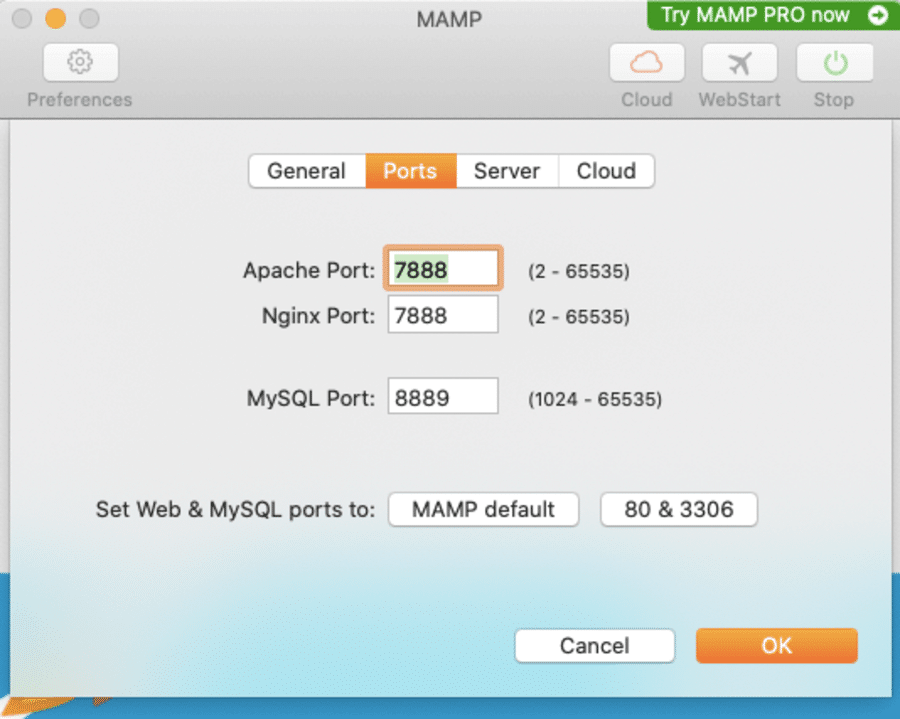Focus the Apache Port input field
The width and height of the screenshot is (900, 719).
tap(443, 270)
